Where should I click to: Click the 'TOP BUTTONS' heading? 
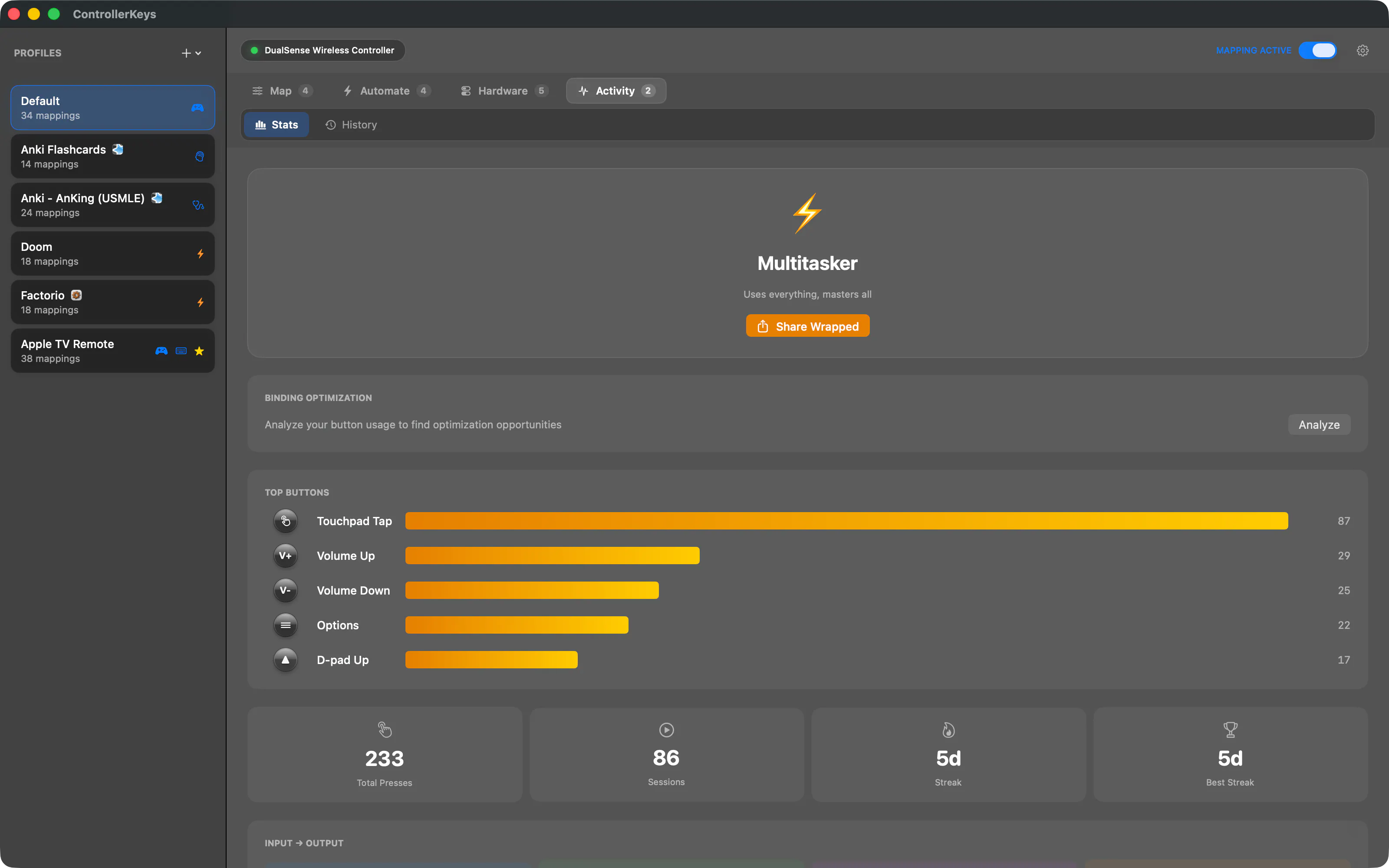coord(297,493)
